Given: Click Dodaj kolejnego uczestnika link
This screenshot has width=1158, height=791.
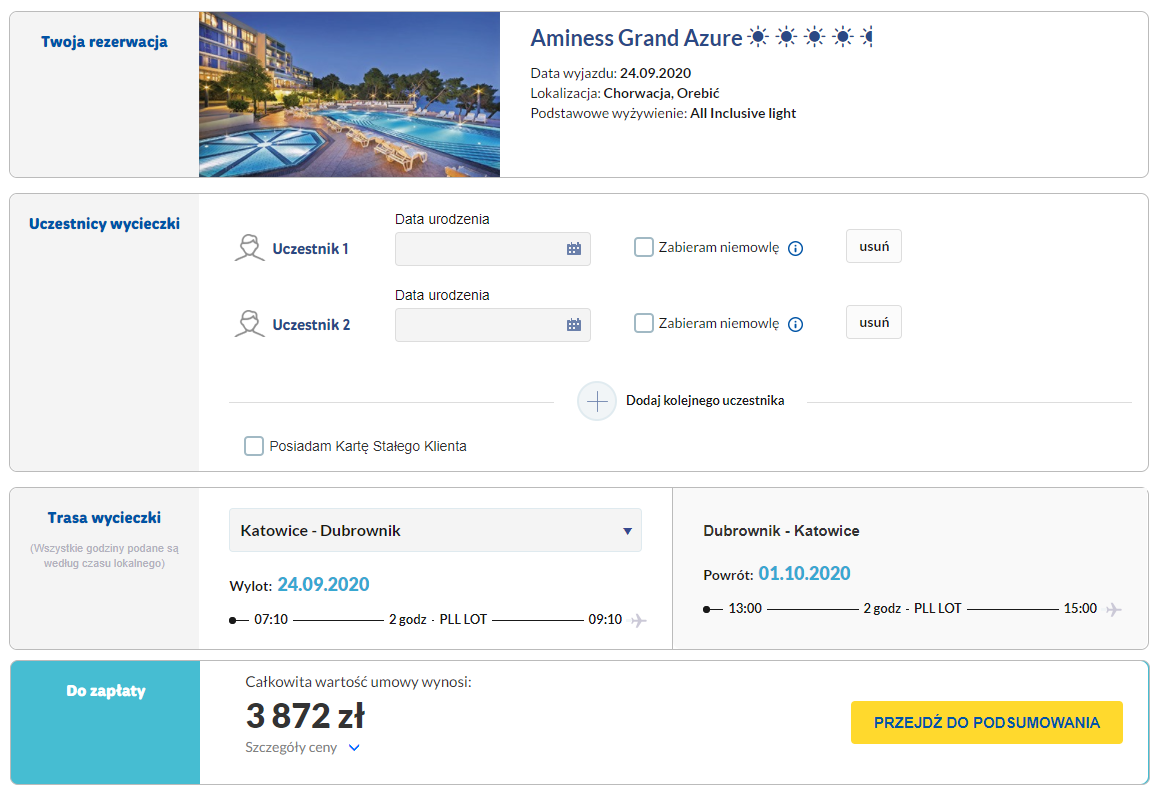Looking at the screenshot, I should pyautogui.click(x=705, y=400).
